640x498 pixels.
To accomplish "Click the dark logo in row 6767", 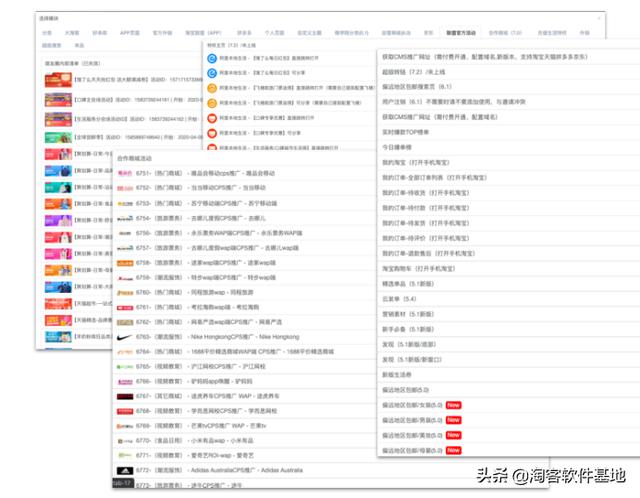I will (x=125, y=396).
